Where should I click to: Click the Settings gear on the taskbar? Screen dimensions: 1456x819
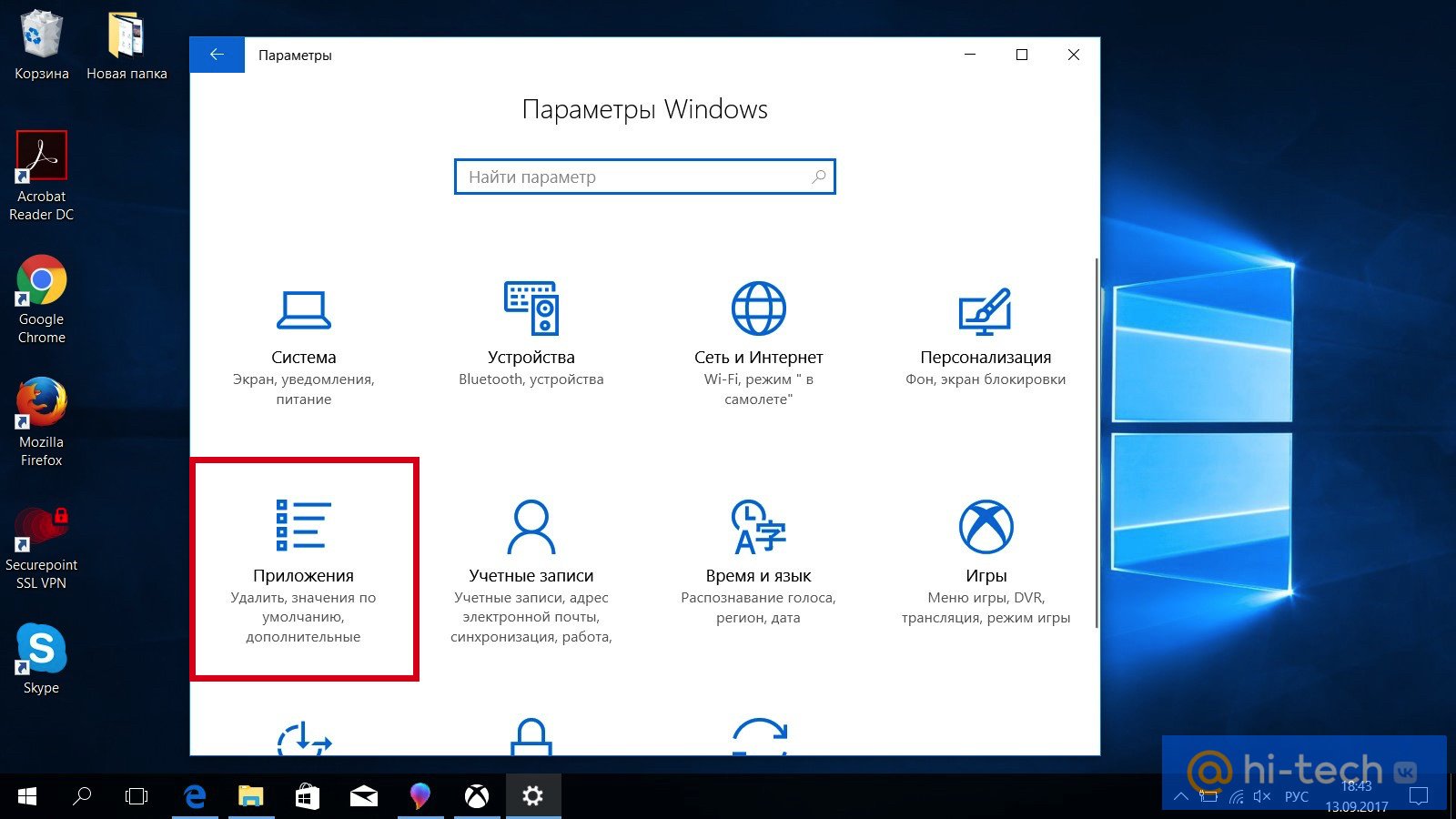coord(533,797)
